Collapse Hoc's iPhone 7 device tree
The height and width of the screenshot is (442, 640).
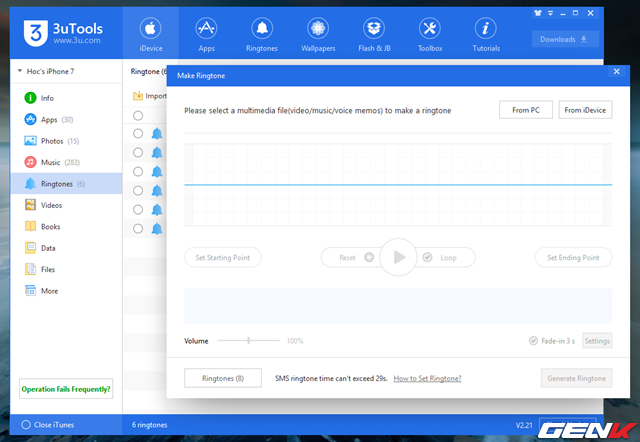coord(20,71)
